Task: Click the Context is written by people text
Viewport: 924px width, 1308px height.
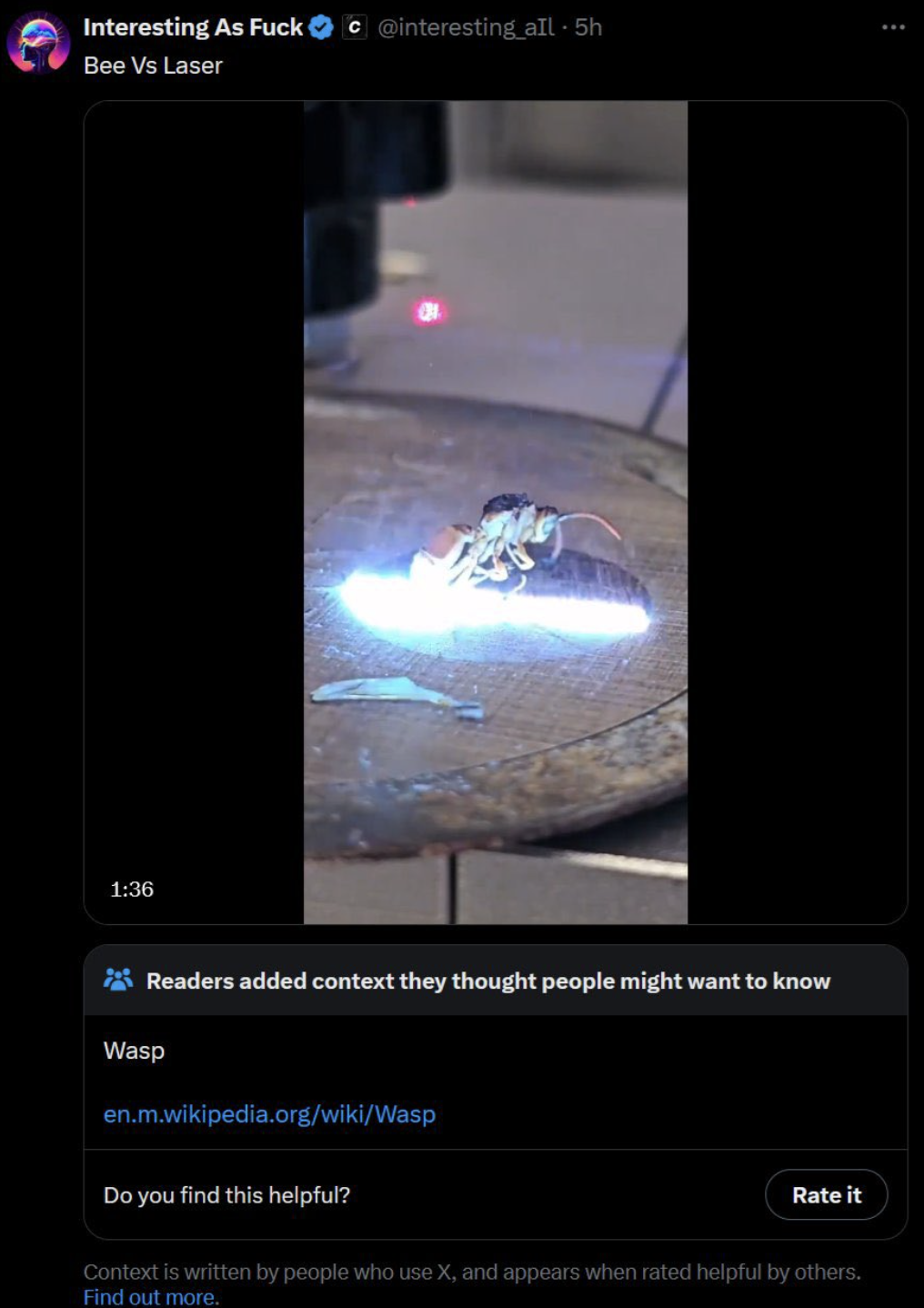Action: point(472,1272)
